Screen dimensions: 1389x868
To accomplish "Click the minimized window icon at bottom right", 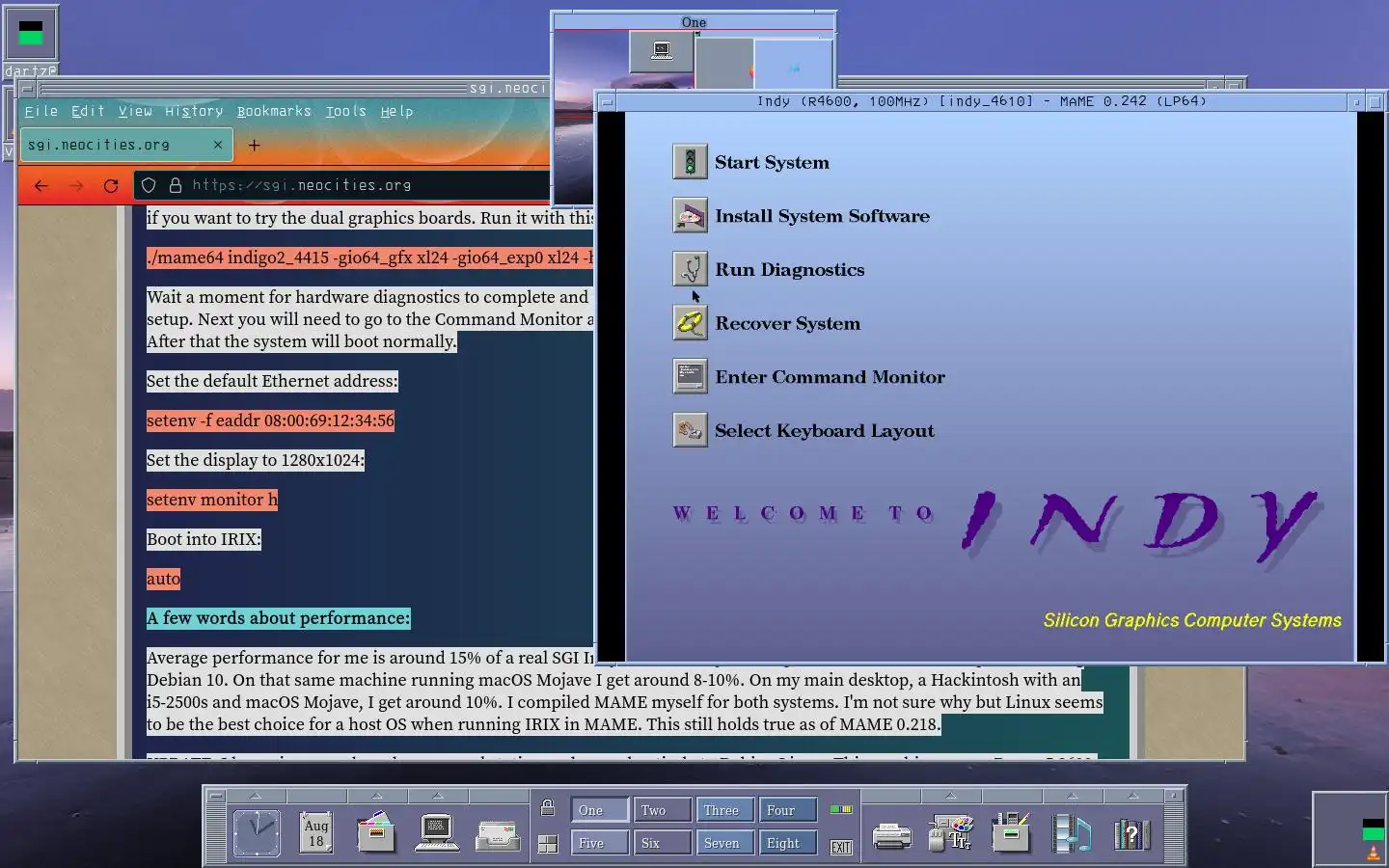I will tap(1349, 829).
